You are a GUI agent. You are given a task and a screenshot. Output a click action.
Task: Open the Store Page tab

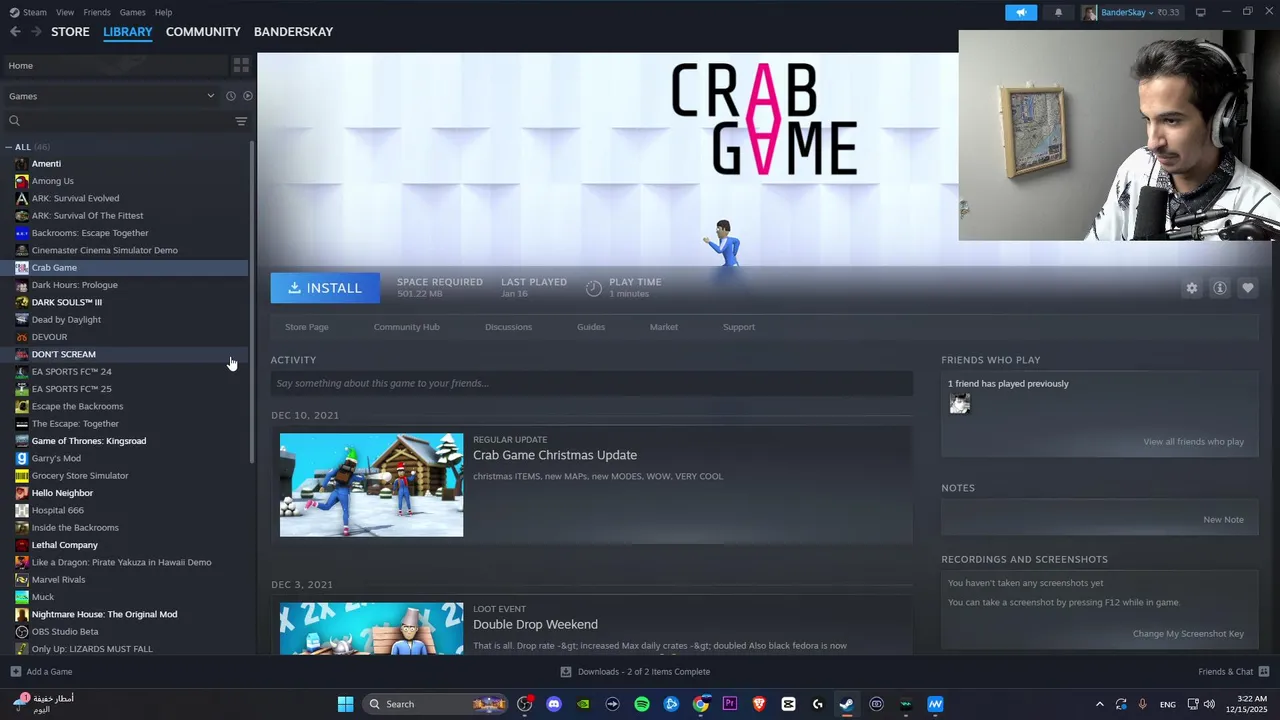click(306, 327)
